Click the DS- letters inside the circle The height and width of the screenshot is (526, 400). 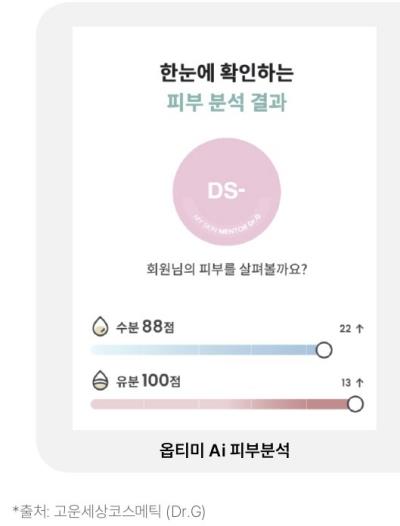(x=227, y=191)
